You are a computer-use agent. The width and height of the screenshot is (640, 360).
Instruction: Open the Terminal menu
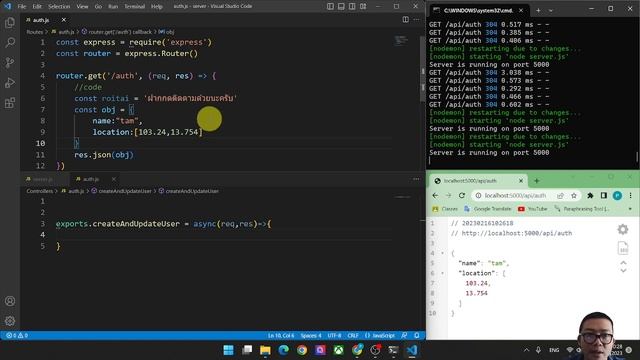click(135, 7)
